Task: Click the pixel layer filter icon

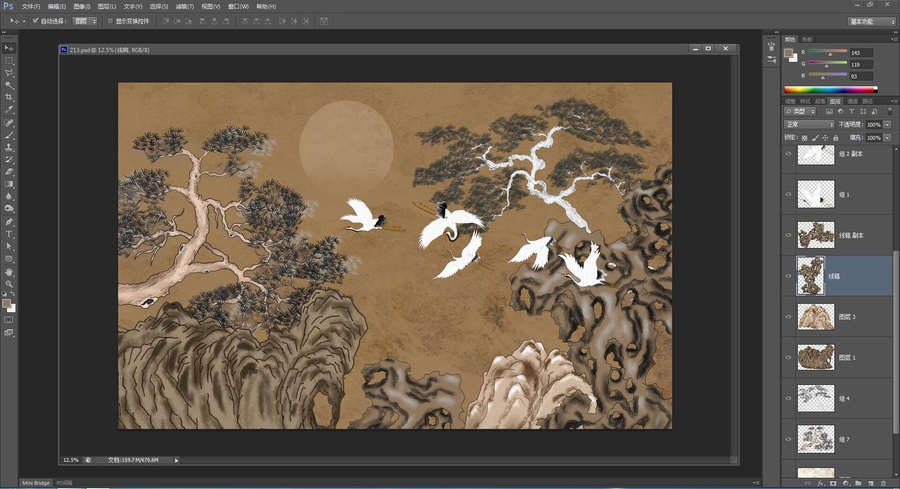Action: click(x=829, y=111)
